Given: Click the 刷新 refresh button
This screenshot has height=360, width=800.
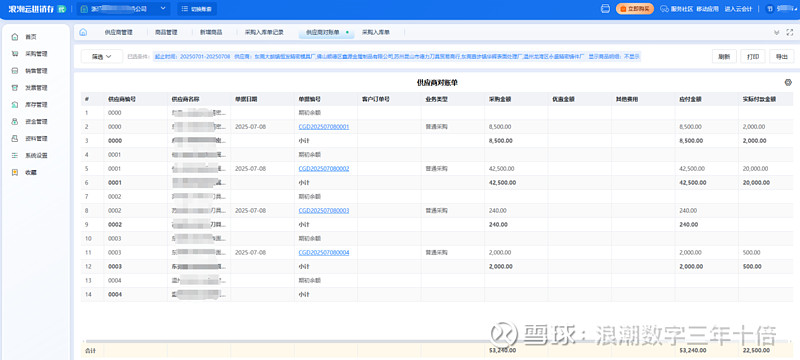Looking at the screenshot, I should point(724,57).
